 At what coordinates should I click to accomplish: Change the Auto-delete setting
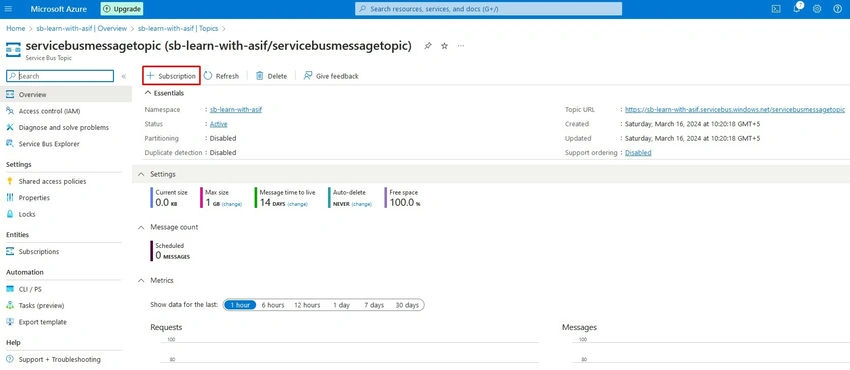[362, 204]
